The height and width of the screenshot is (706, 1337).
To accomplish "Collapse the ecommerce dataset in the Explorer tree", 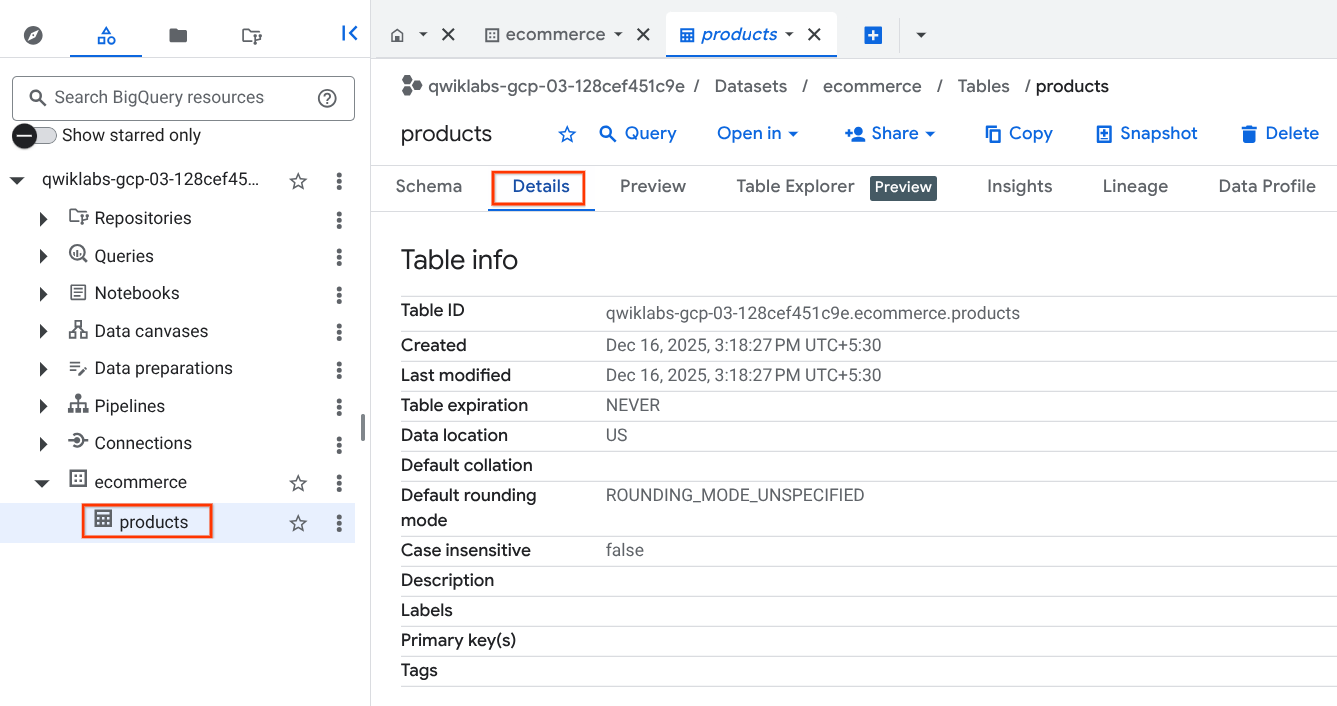I will tap(42, 482).
